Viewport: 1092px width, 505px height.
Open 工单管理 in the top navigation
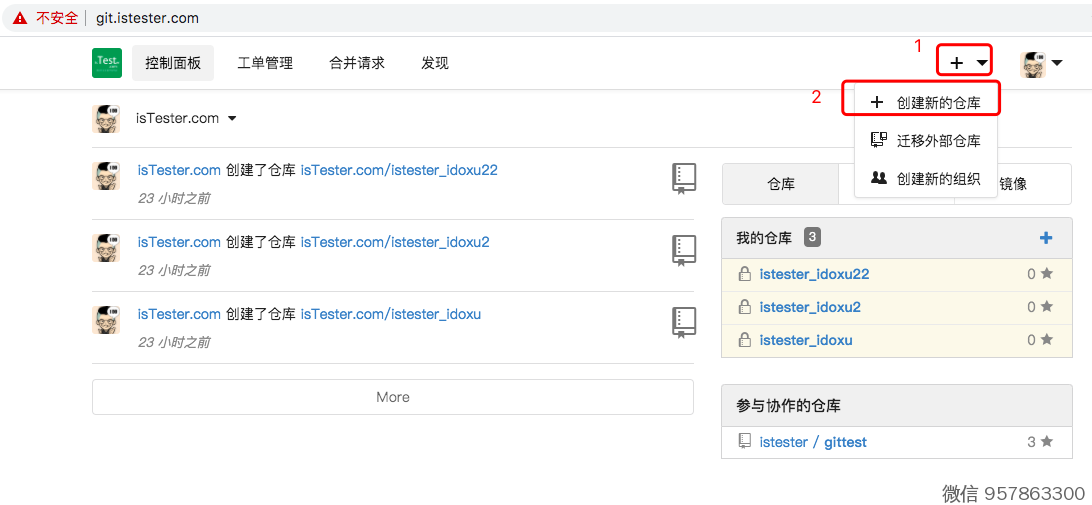click(x=265, y=63)
